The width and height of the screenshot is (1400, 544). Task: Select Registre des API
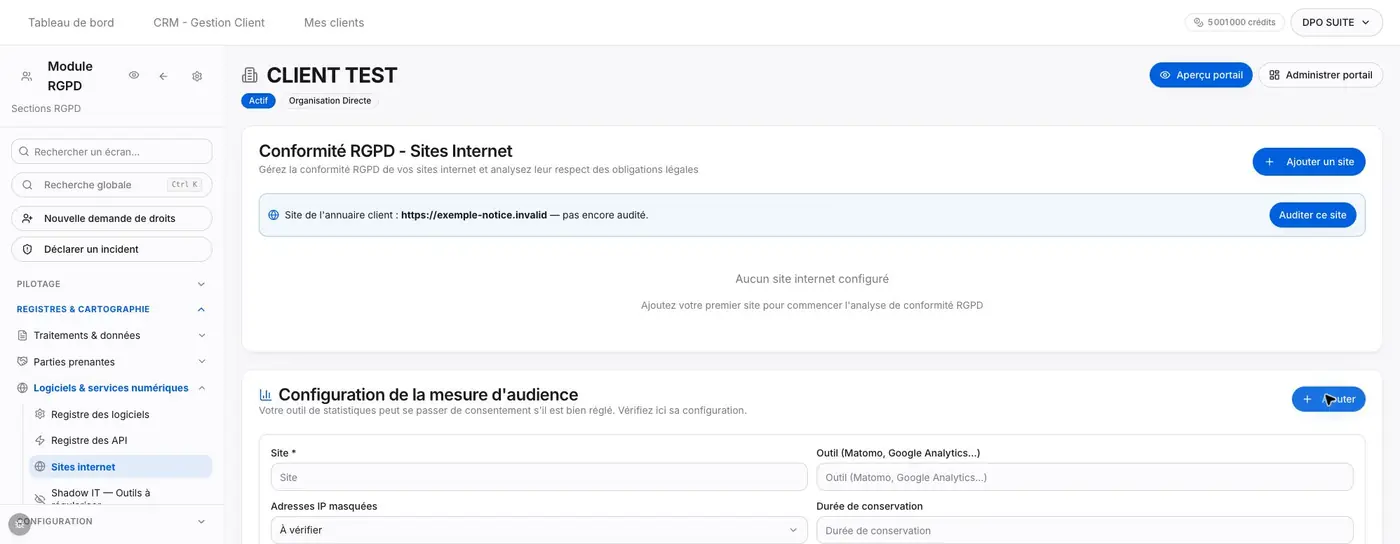pyautogui.click(x=120, y=440)
